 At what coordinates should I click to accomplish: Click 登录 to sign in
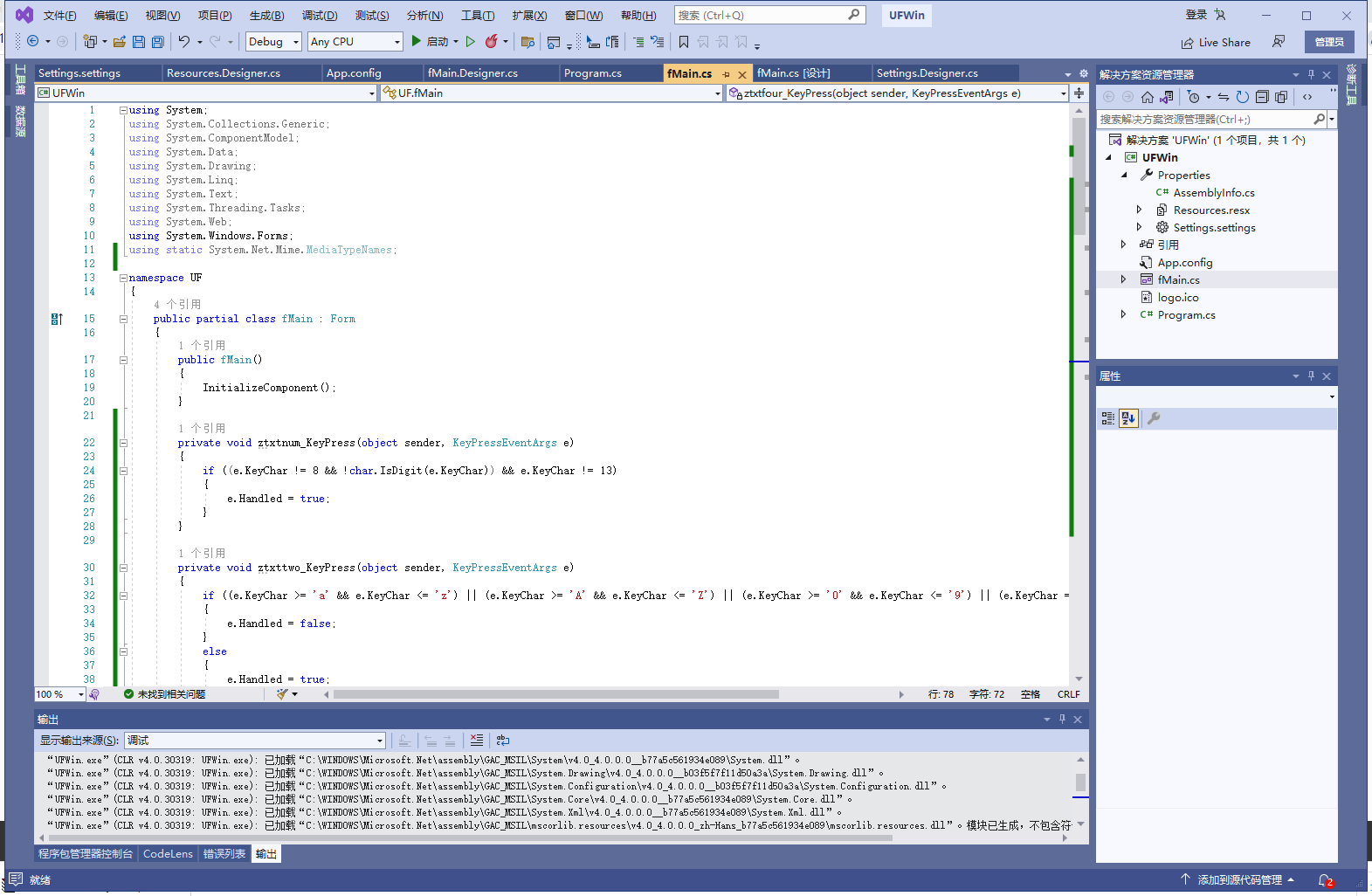coord(1196,15)
